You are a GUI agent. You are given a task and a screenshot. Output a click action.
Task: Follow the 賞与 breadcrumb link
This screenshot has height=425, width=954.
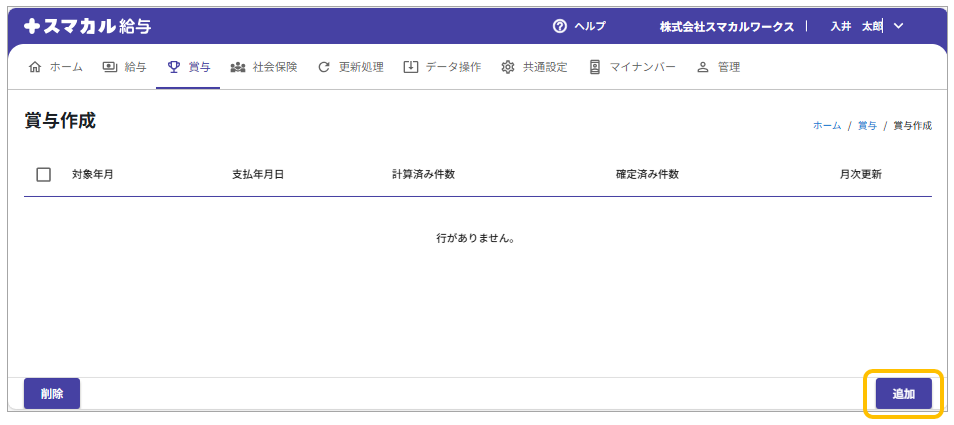point(867,126)
